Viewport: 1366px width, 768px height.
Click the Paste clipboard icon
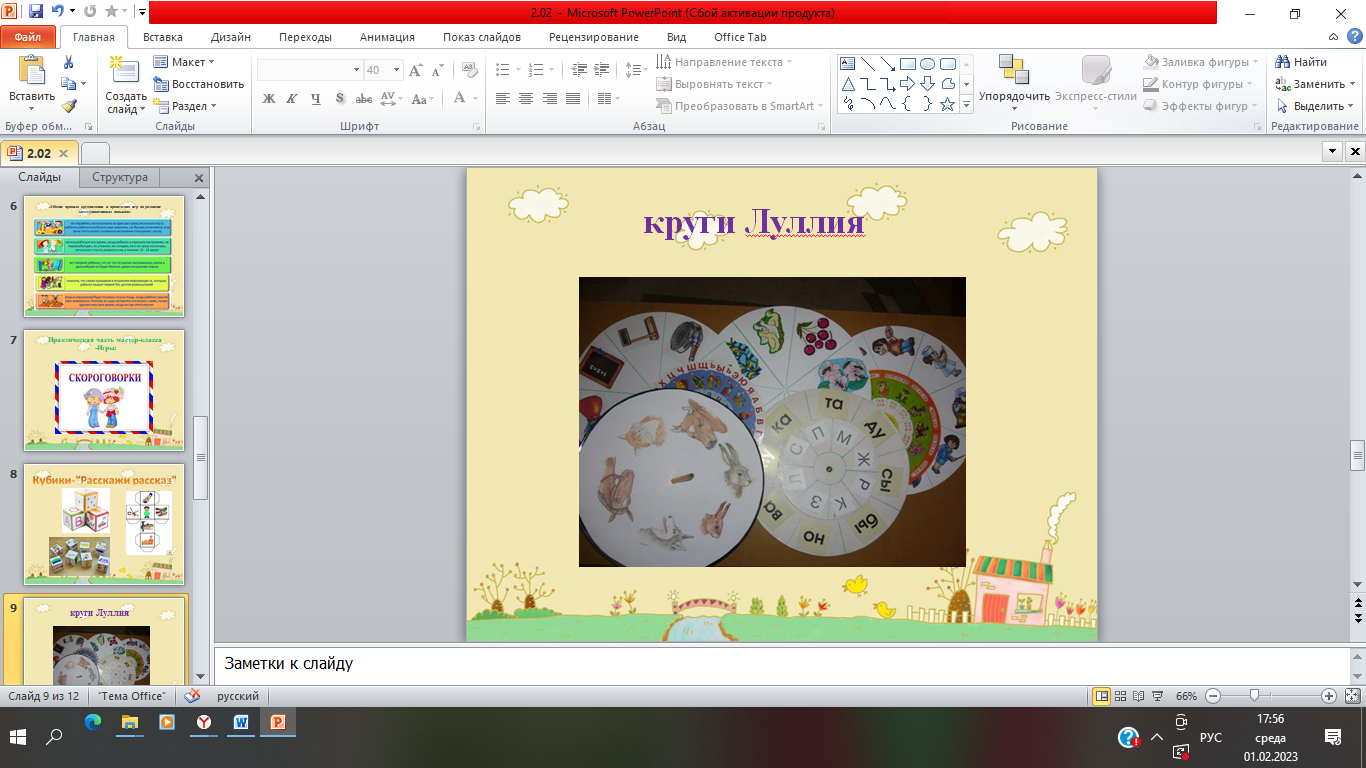coord(32,71)
